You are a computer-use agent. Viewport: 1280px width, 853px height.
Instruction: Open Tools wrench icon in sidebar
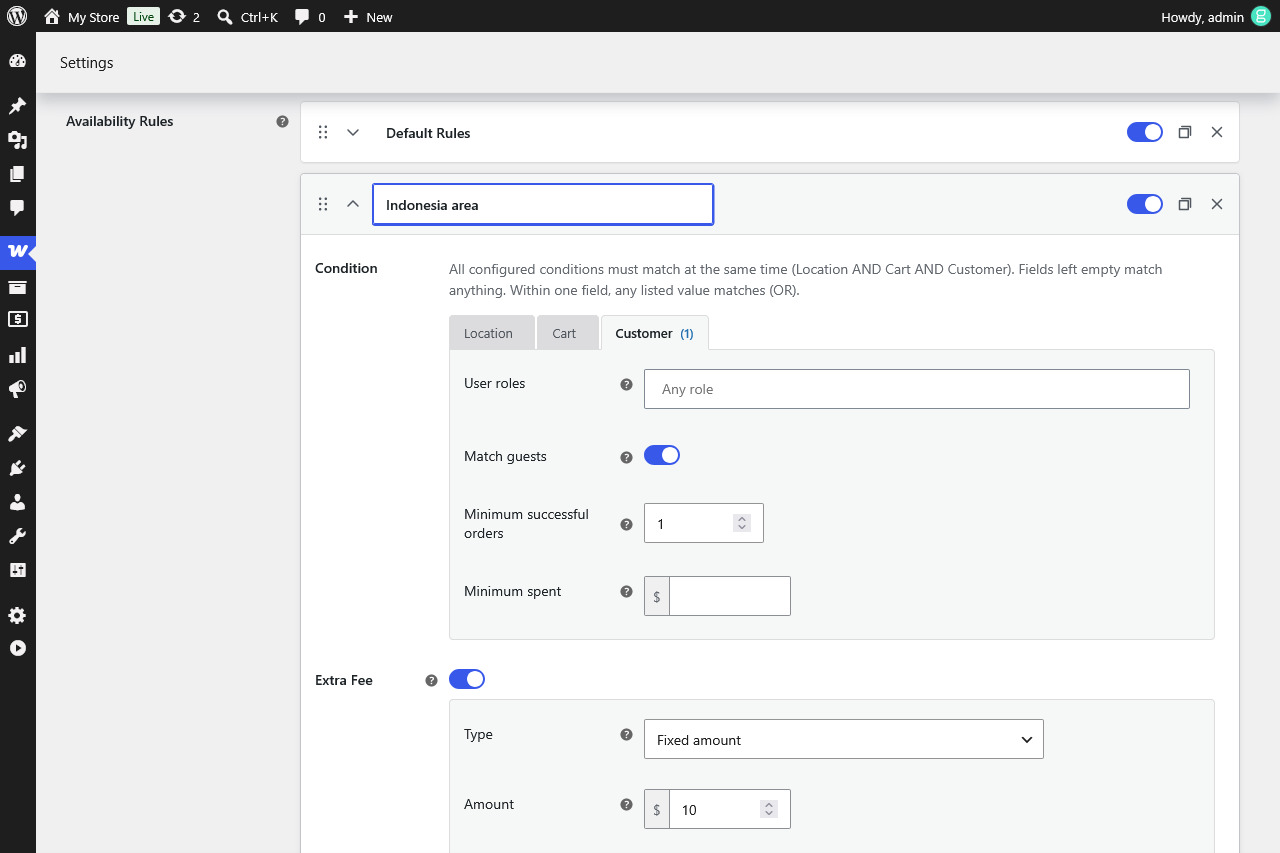click(x=17, y=536)
